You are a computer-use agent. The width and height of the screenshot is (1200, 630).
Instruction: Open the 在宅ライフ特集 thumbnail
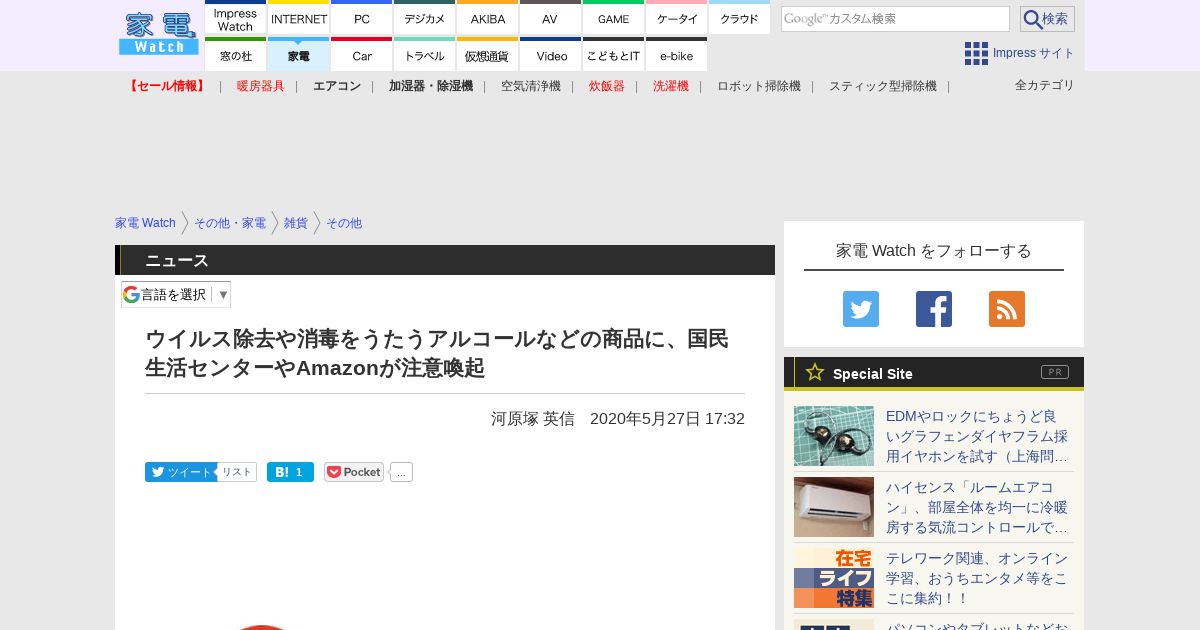834,578
